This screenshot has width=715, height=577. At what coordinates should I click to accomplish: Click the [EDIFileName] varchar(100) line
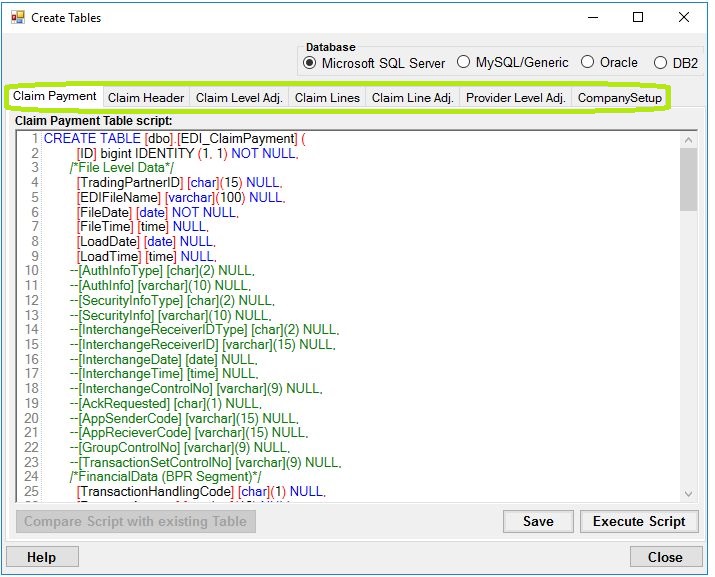(181, 198)
